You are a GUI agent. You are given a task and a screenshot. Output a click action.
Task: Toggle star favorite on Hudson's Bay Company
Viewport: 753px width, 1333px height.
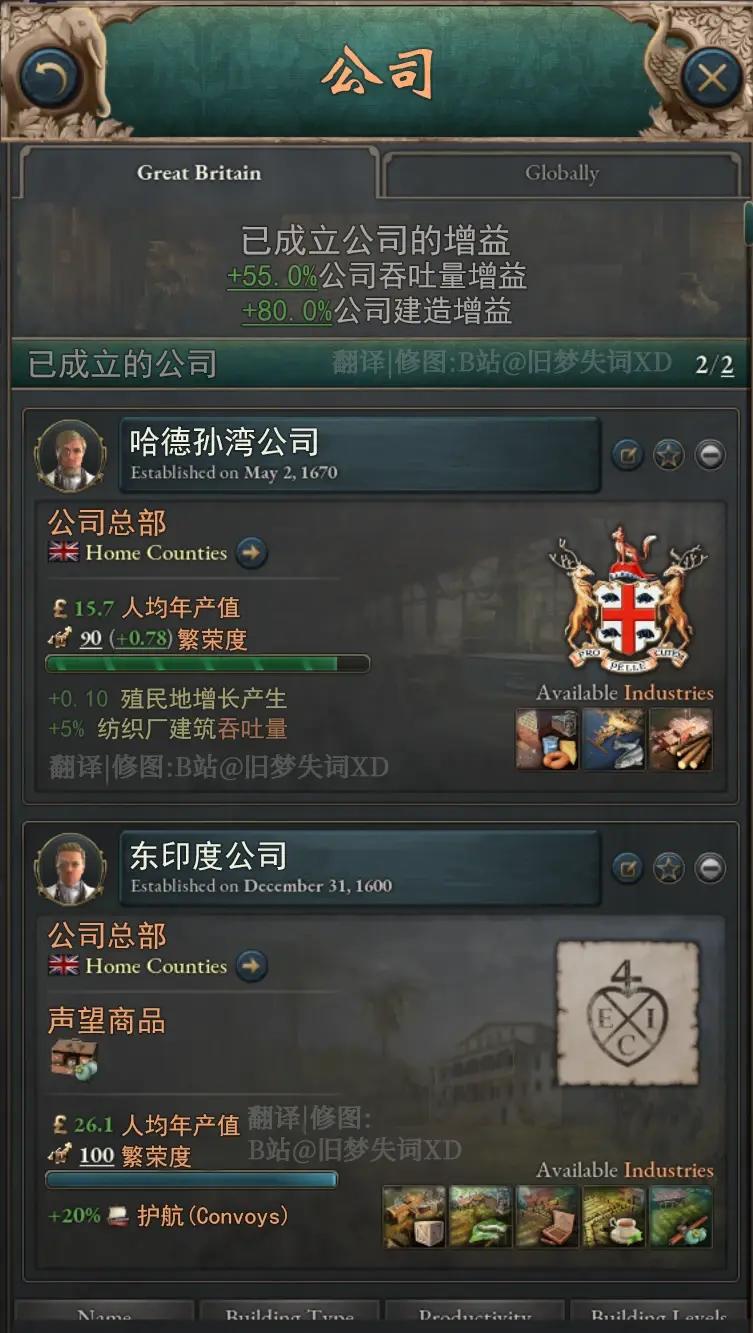pos(668,456)
